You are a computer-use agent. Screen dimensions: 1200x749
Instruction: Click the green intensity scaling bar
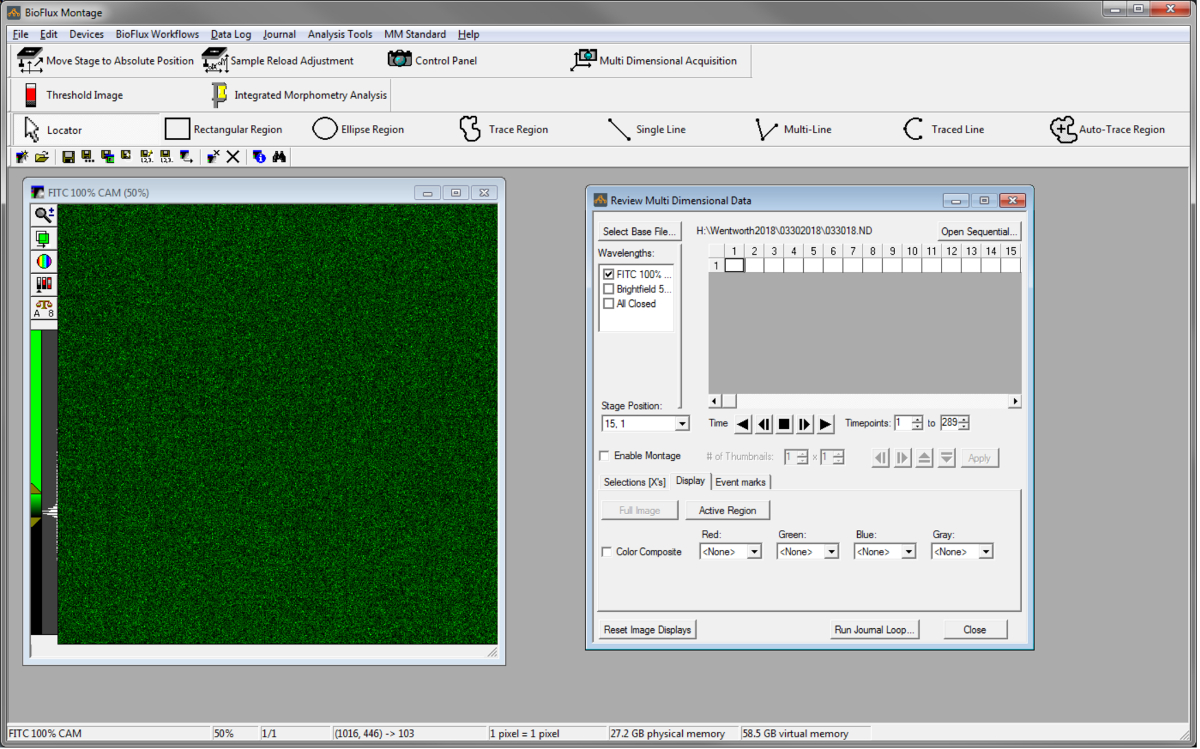[x=36, y=405]
